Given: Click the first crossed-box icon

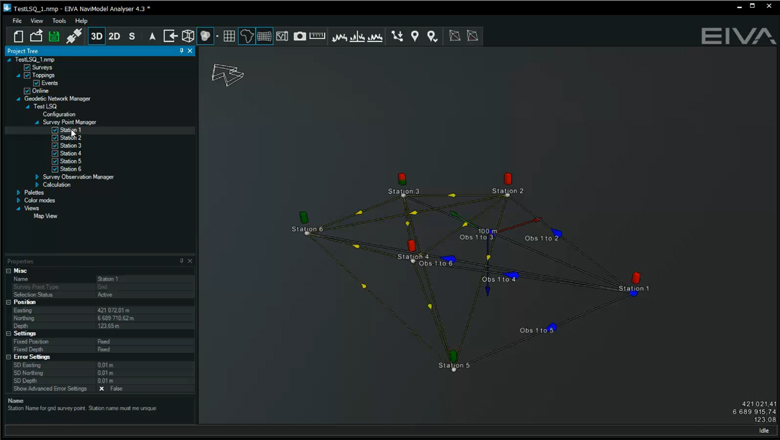Looking at the screenshot, I should 455,36.
